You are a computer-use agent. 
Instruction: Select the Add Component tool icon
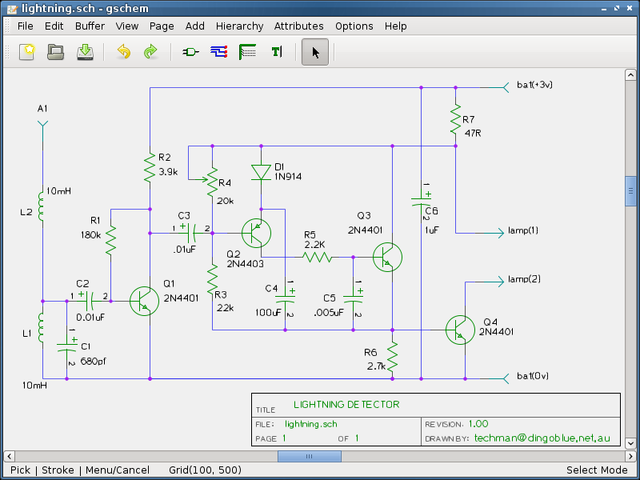tap(189, 52)
